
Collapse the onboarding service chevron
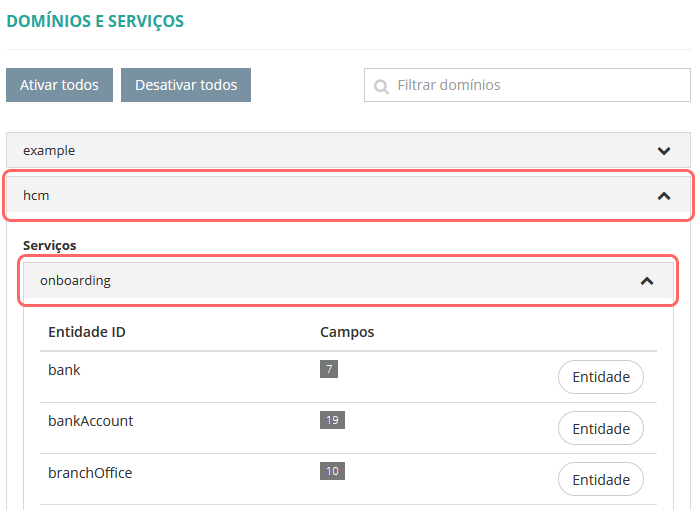pos(647,281)
